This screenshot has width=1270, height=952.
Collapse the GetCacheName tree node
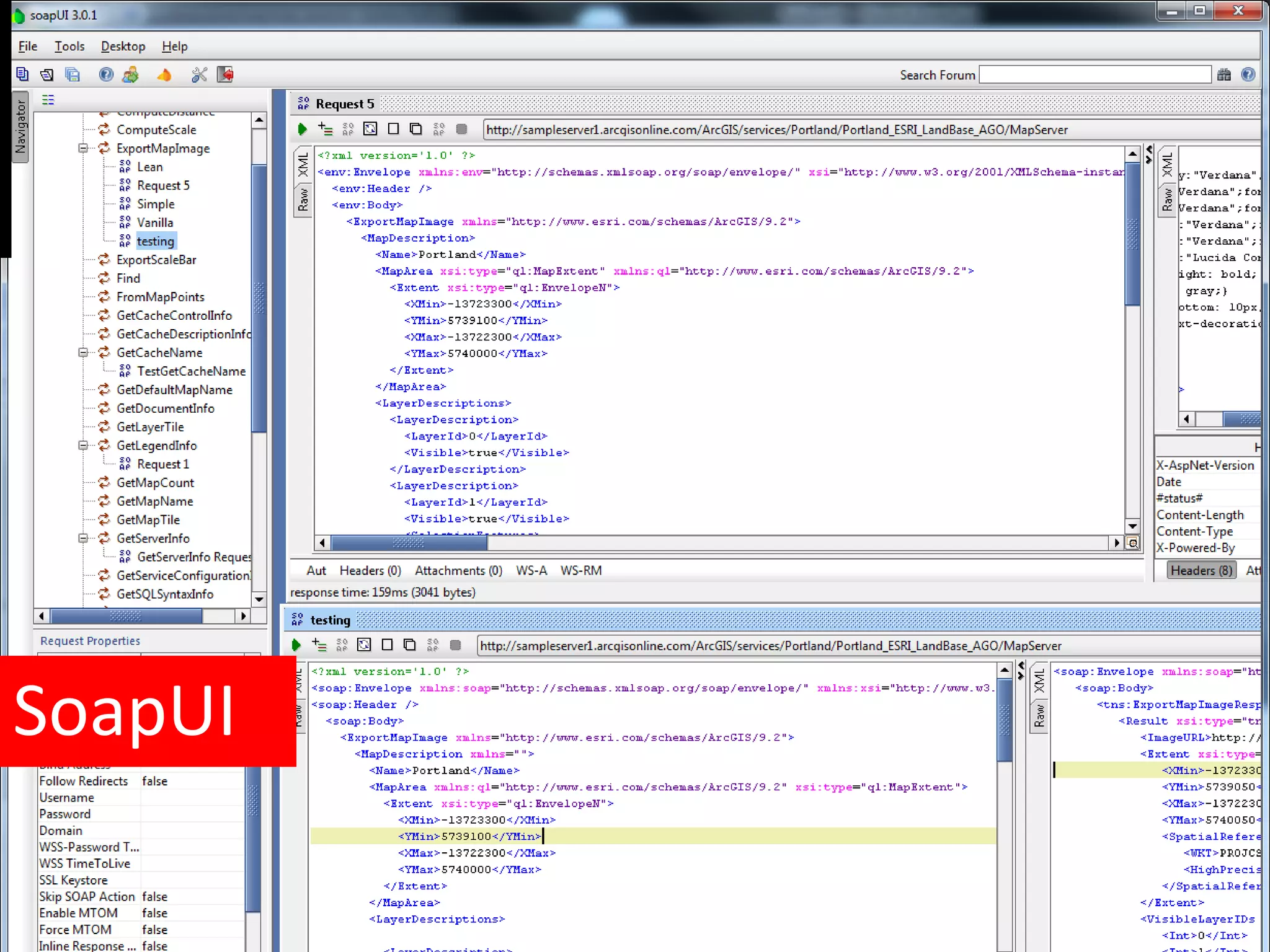point(83,353)
